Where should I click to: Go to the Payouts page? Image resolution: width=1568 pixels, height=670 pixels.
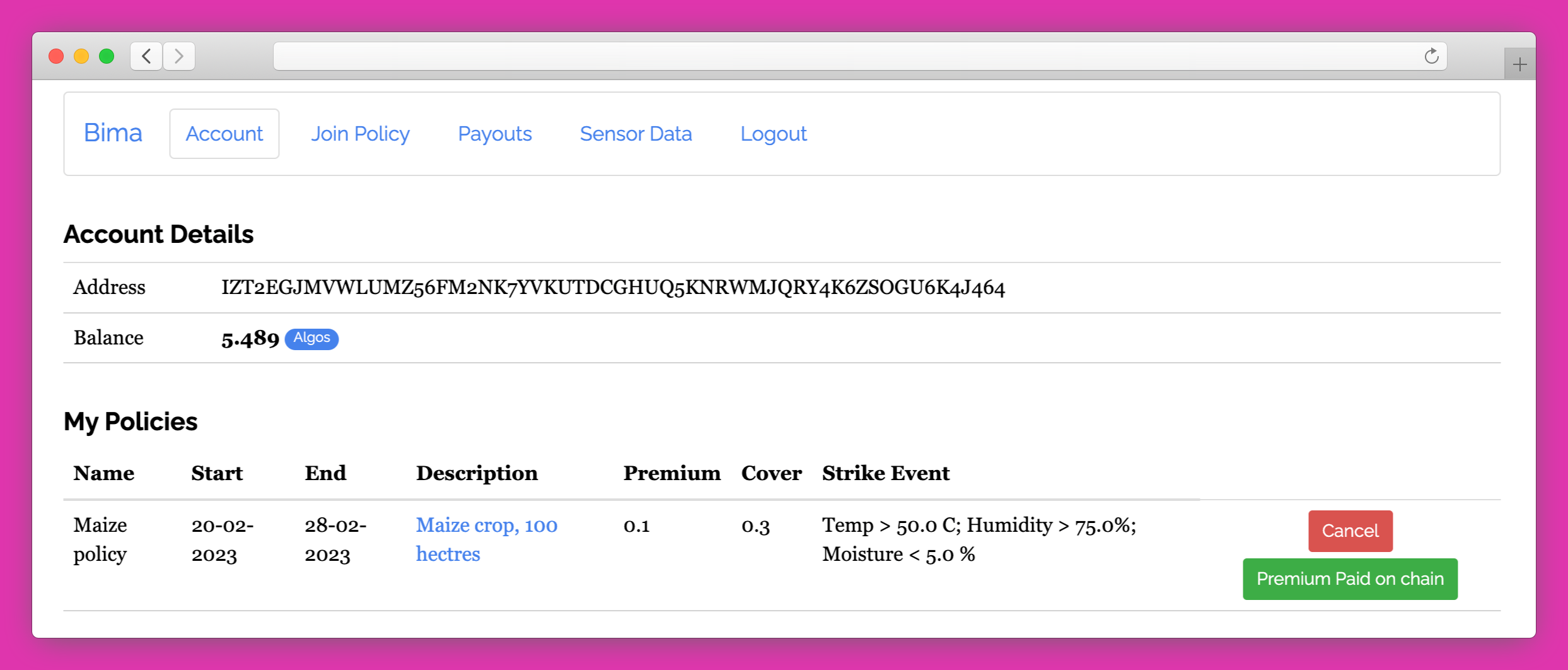(495, 134)
